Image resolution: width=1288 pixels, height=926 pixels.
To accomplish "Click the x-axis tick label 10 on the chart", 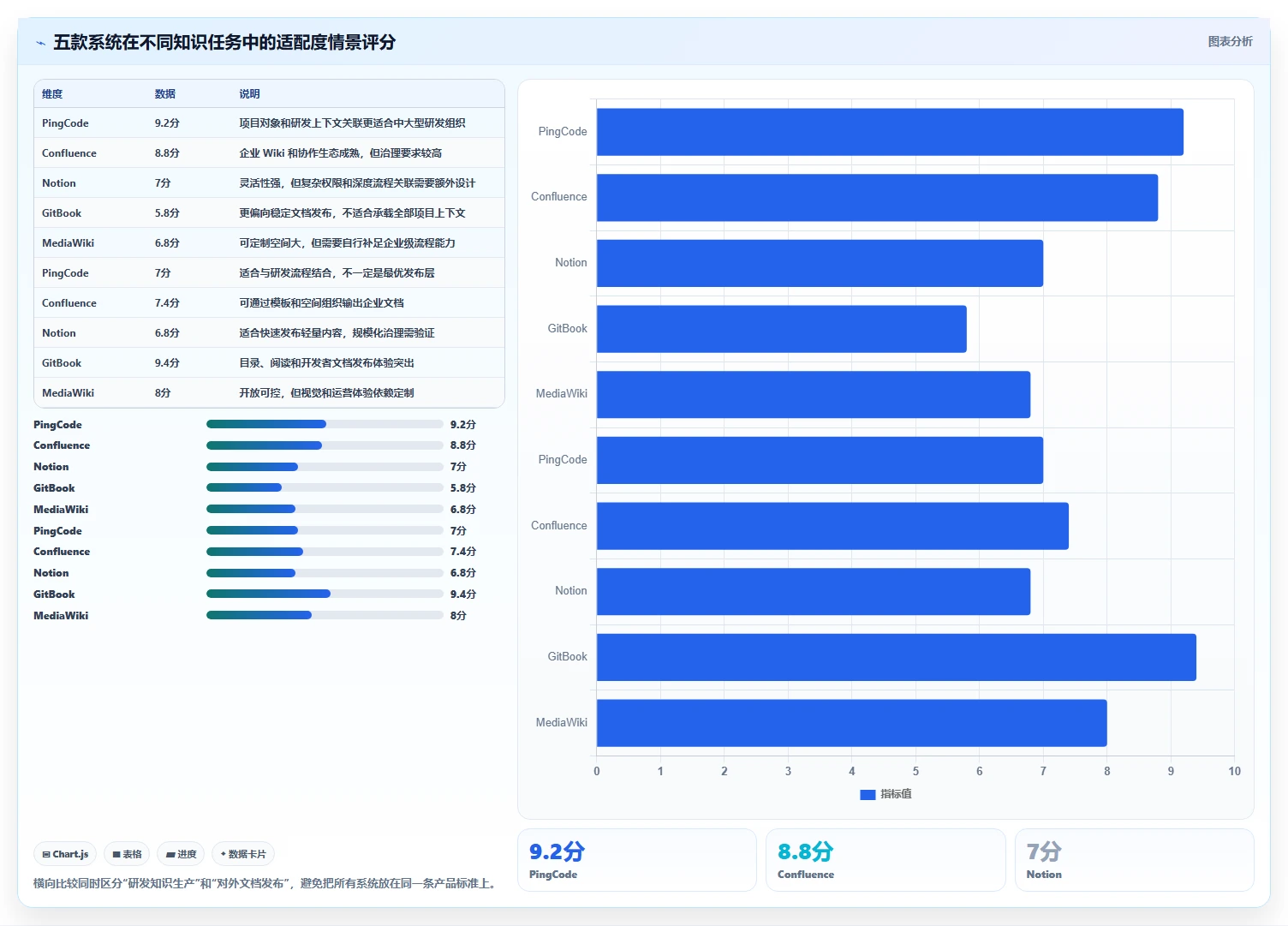I will pyautogui.click(x=1234, y=771).
